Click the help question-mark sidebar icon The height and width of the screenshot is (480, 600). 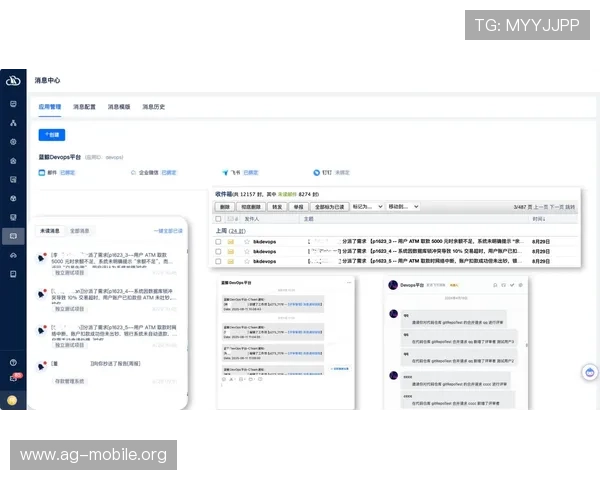coord(13,362)
